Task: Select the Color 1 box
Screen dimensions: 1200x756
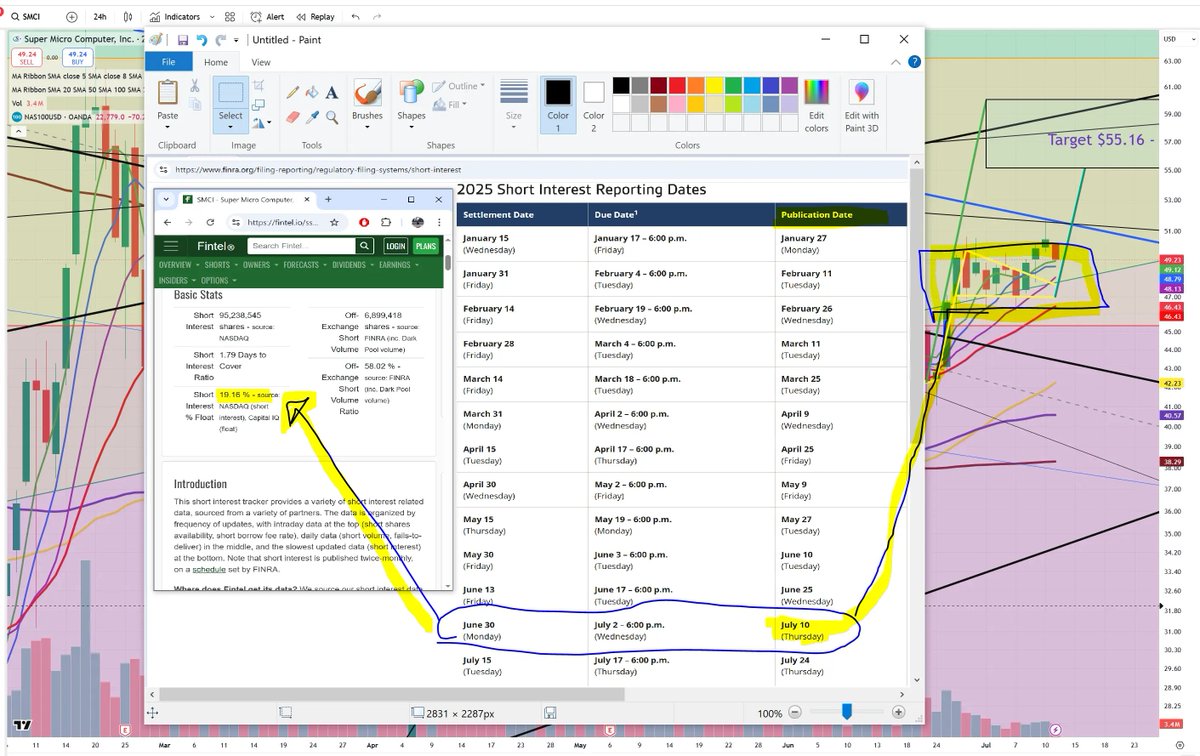Action: pos(558,104)
